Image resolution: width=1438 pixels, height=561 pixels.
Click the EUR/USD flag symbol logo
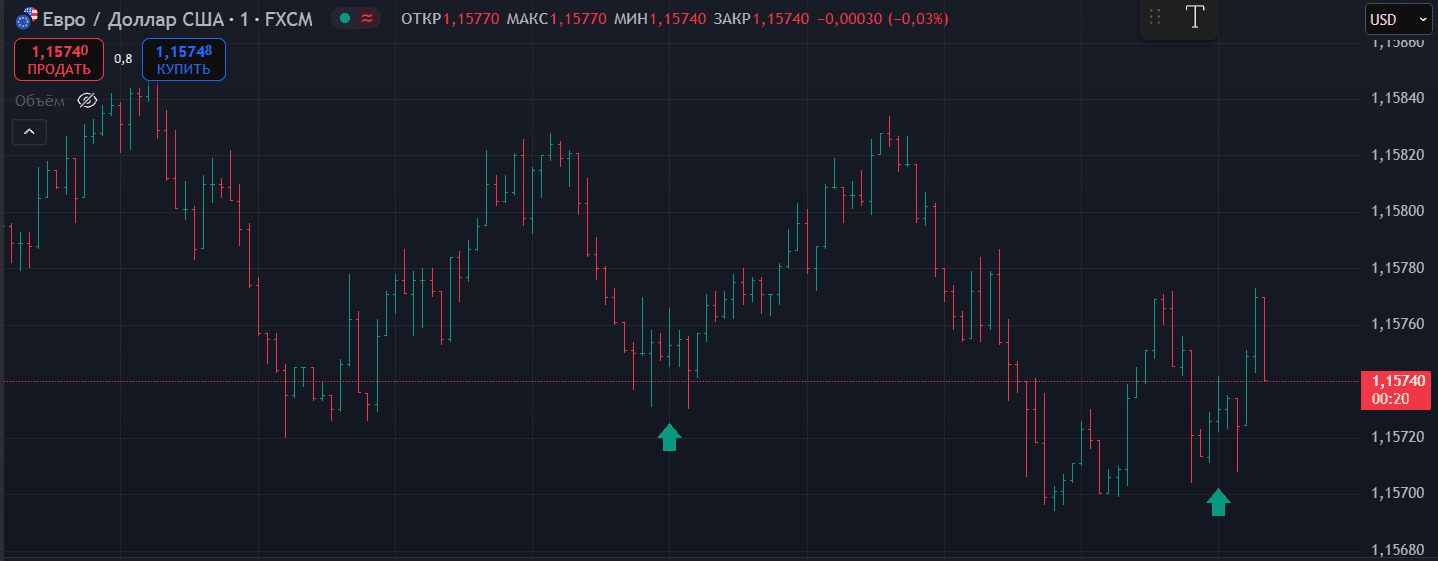[26, 18]
